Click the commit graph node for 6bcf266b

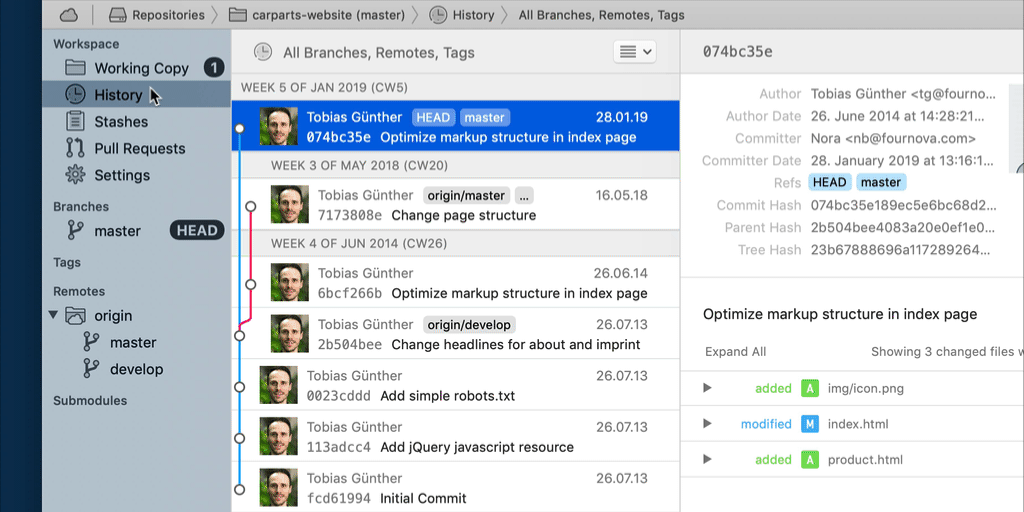tap(250, 284)
